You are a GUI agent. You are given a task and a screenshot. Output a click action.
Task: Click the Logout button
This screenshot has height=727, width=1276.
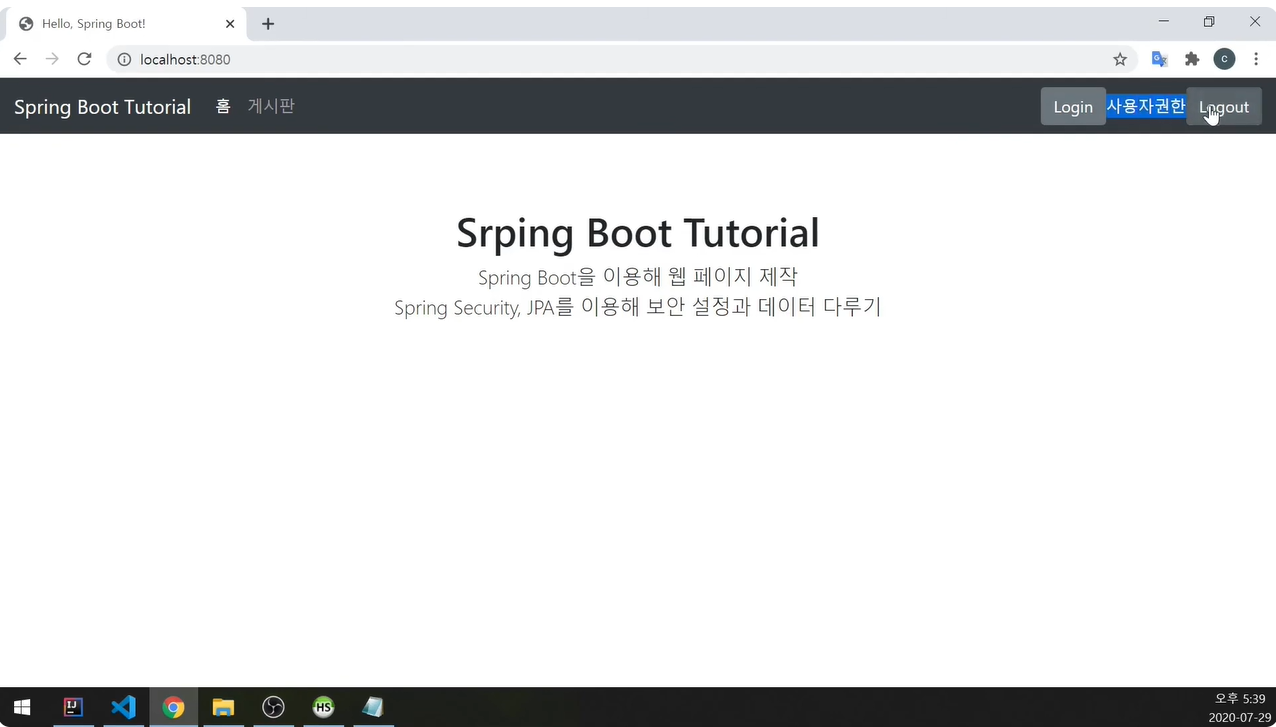pos(1224,107)
